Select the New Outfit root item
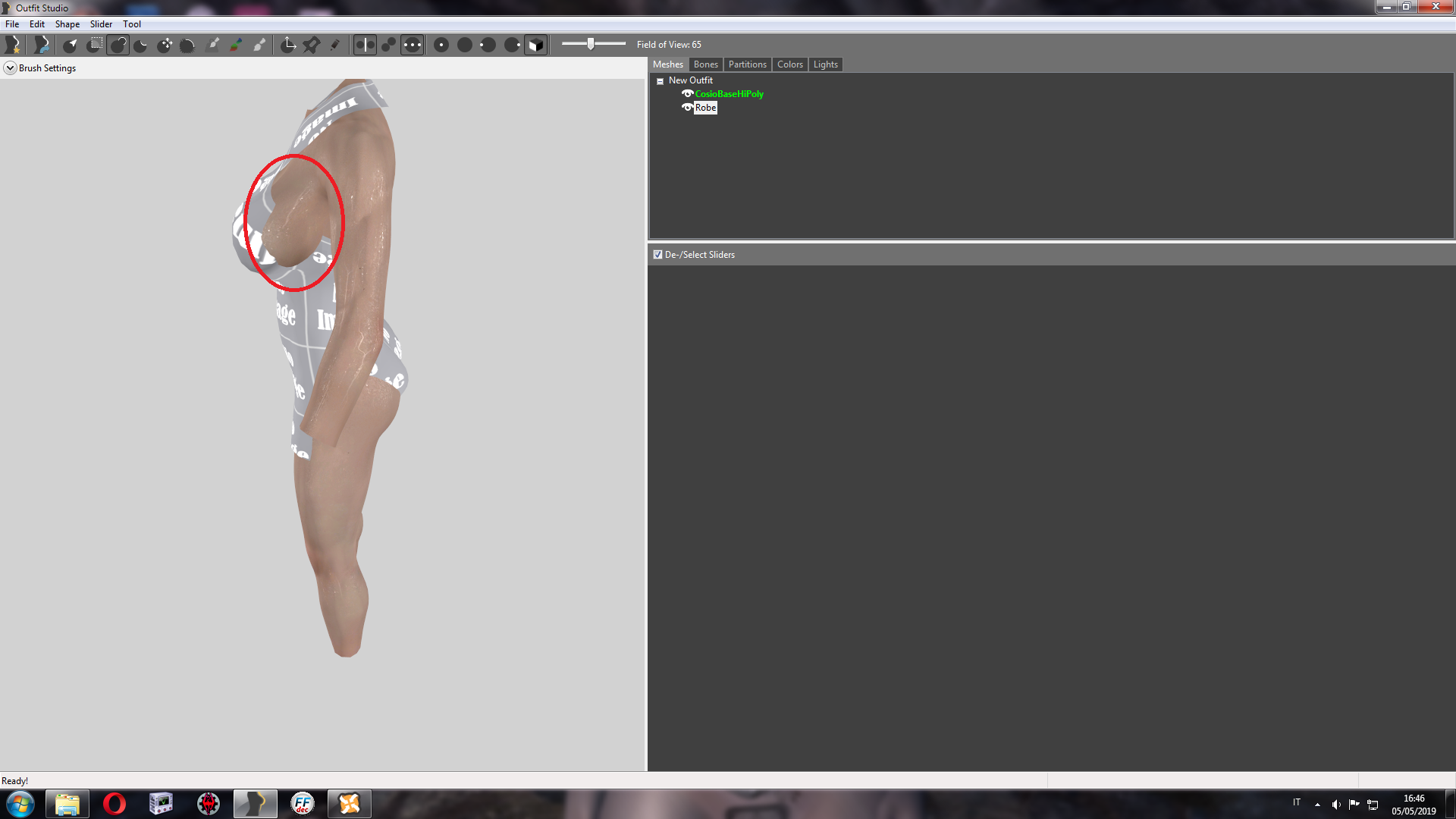 pyautogui.click(x=690, y=80)
